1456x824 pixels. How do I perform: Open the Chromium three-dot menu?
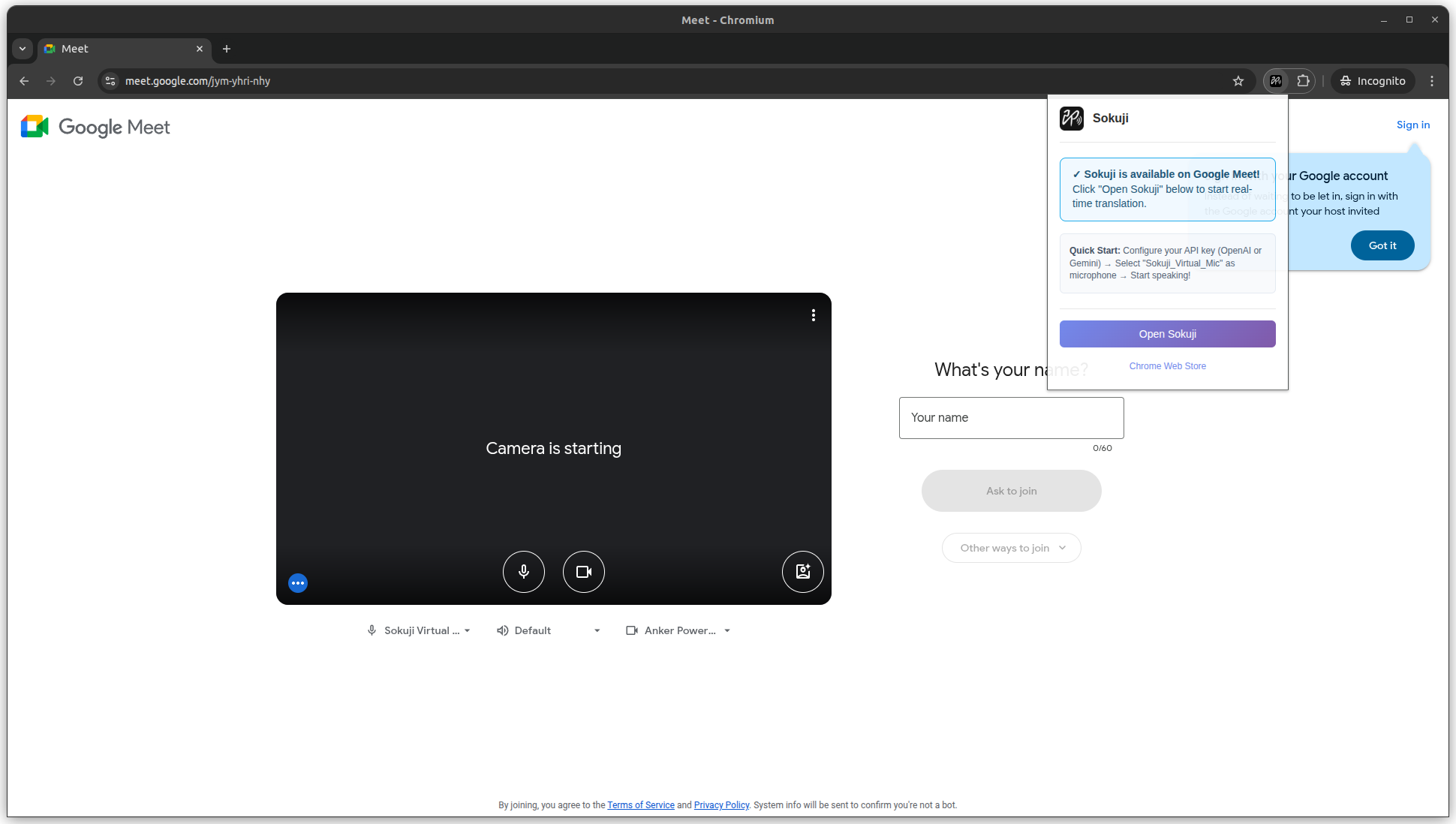click(1432, 81)
